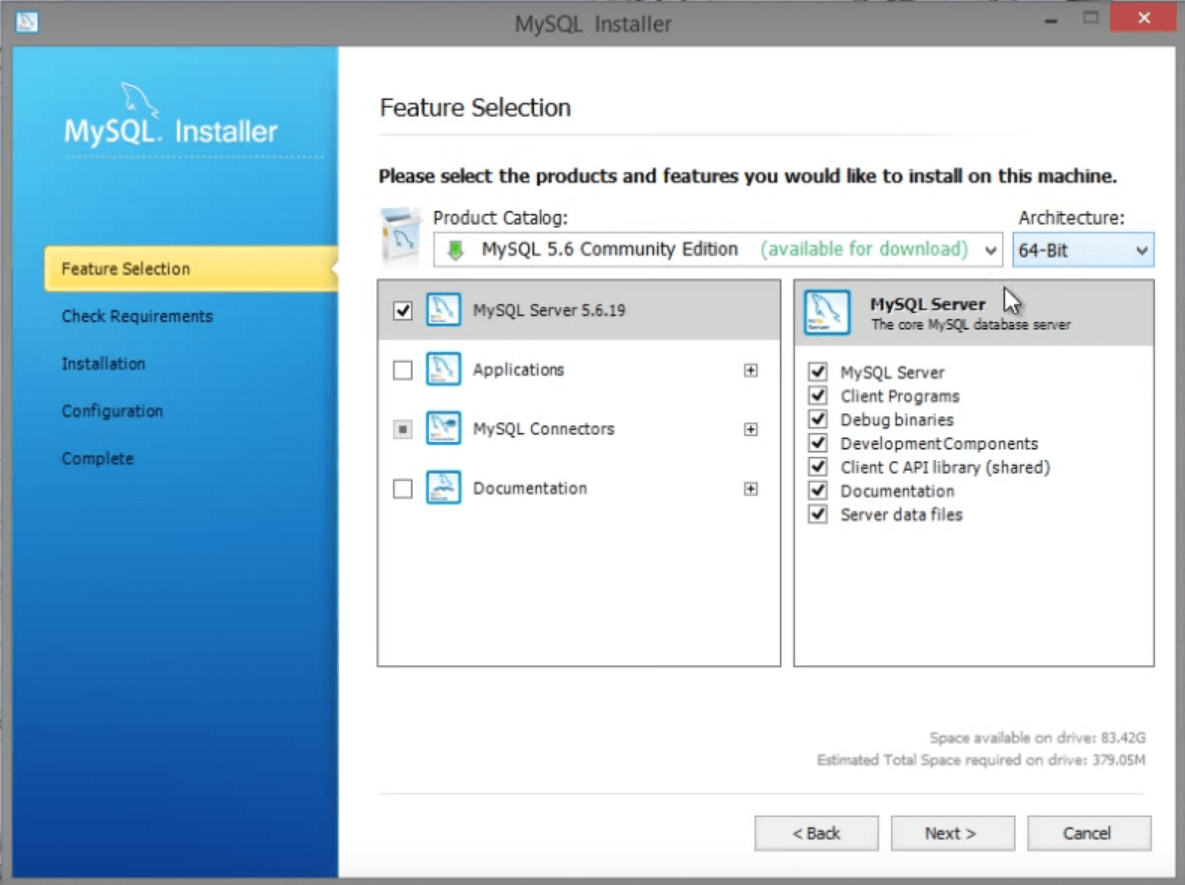Select the MySQL Server 5.6.19 row label
The height and width of the screenshot is (885, 1185).
click(549, 311)
